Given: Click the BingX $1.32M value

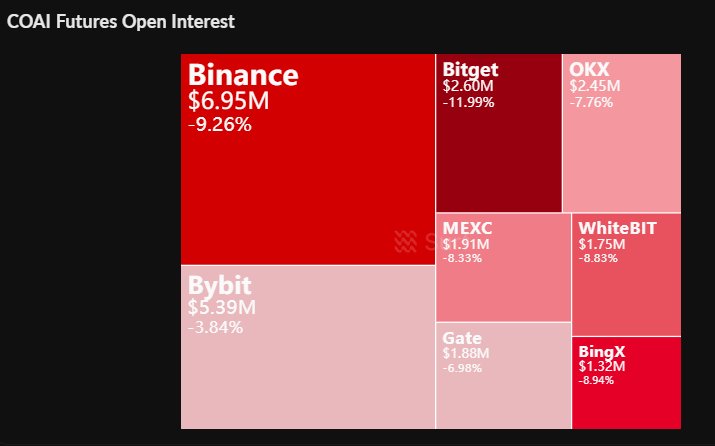Looking at the screenshot, I should pos(602,367).
